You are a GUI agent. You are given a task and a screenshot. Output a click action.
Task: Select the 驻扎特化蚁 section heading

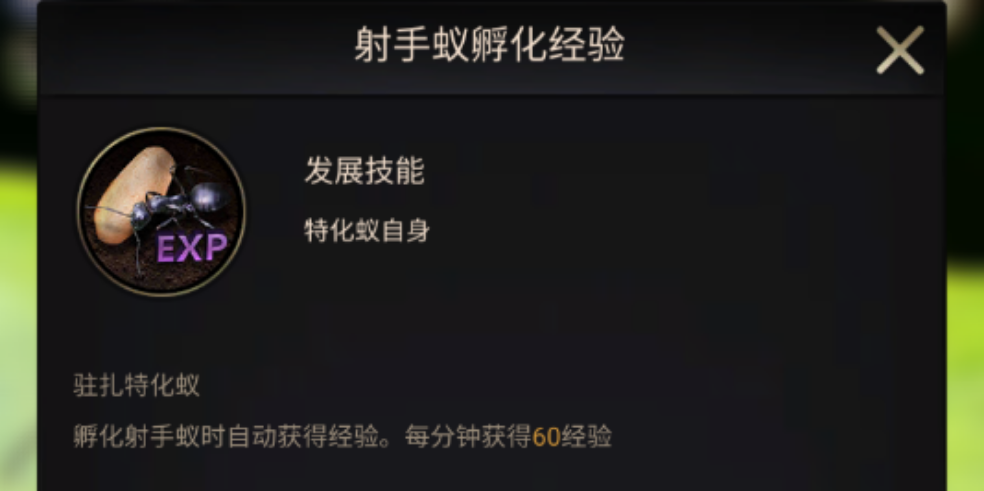137,385
